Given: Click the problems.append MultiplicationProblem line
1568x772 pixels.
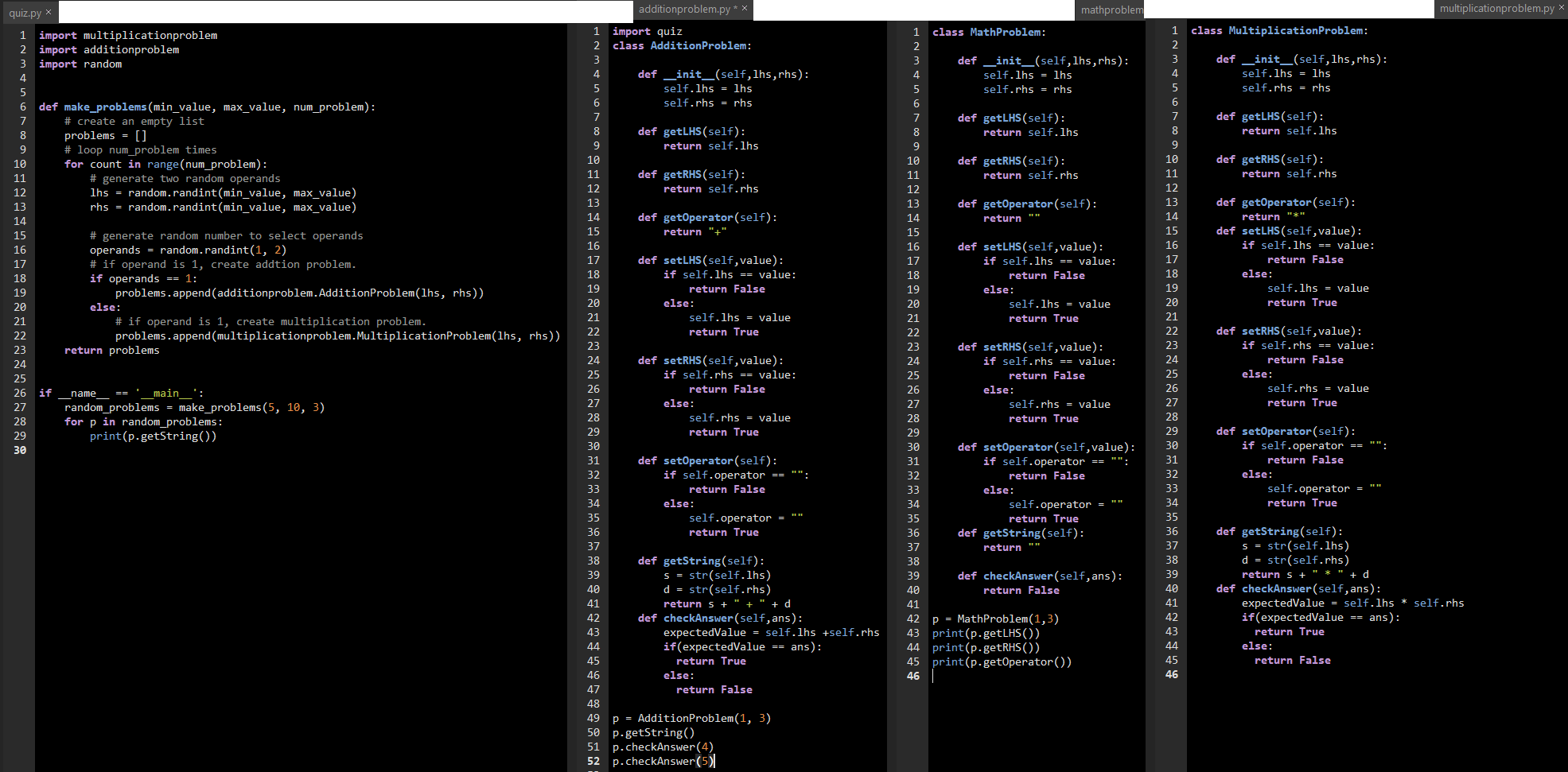Looking at the screenshot, I should coord(338,336).
